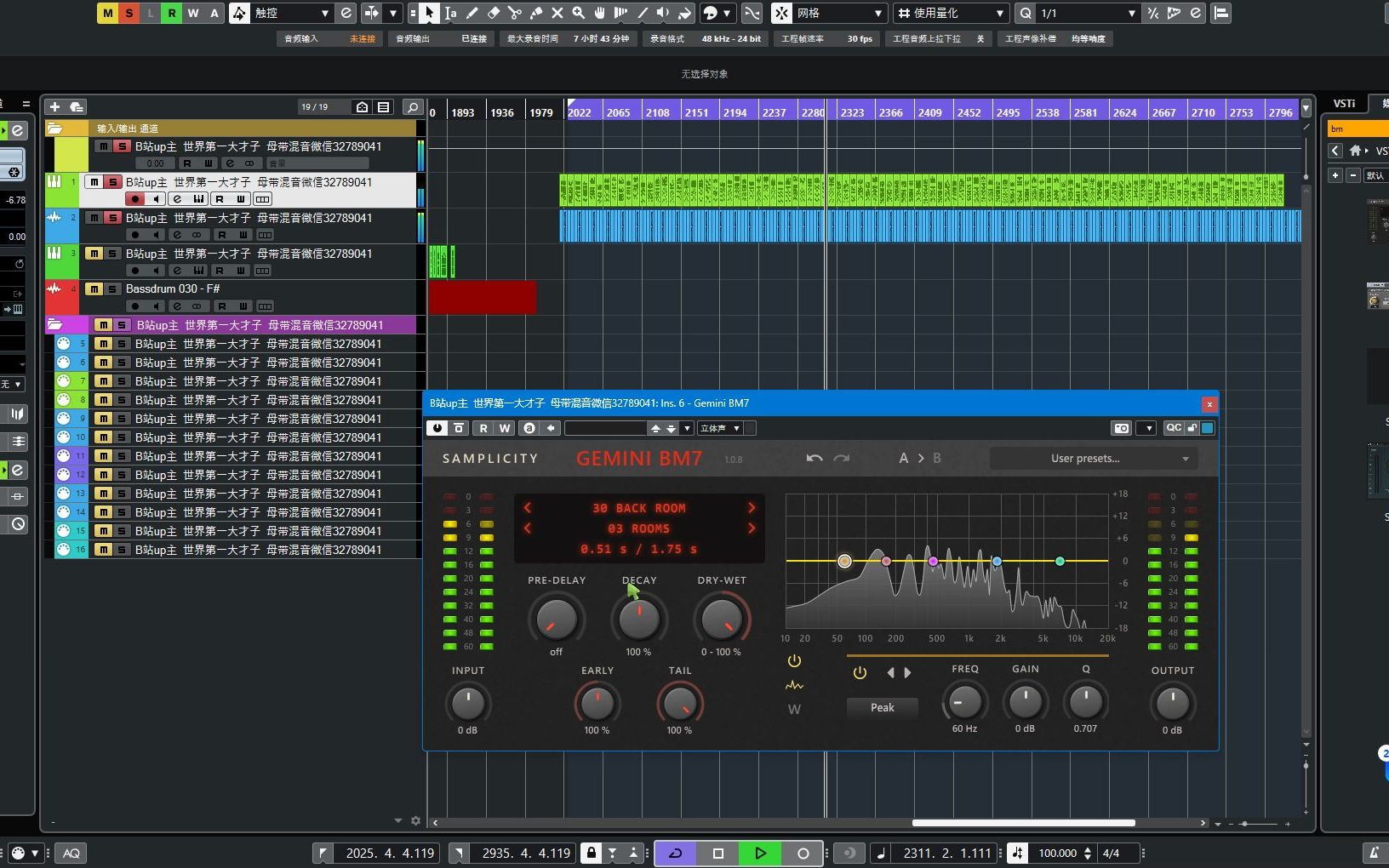Select the Play speaker tool in toolbar
1389x868 pixels.
coord(663,13)
